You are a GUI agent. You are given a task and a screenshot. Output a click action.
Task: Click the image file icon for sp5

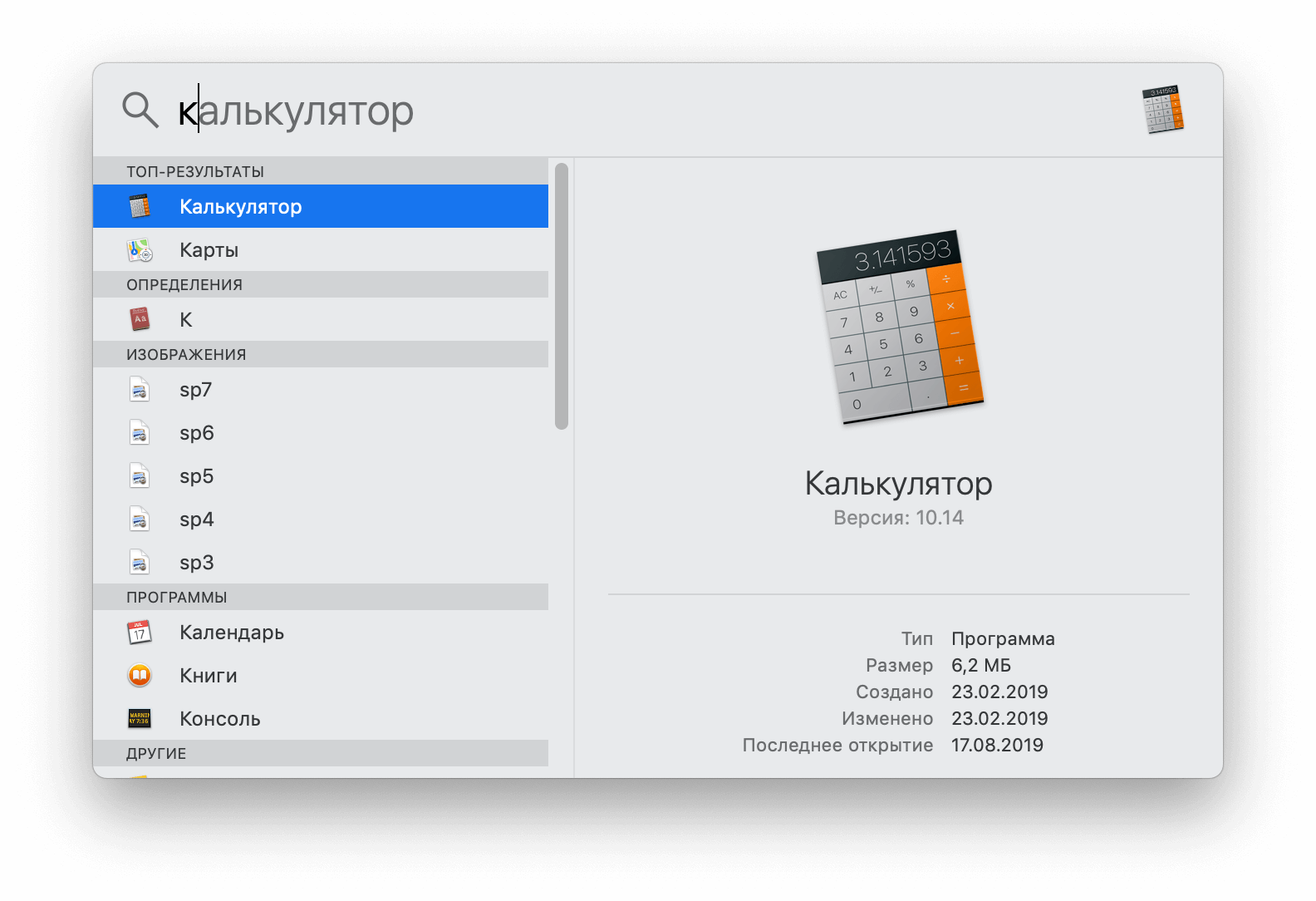(140, 475)
